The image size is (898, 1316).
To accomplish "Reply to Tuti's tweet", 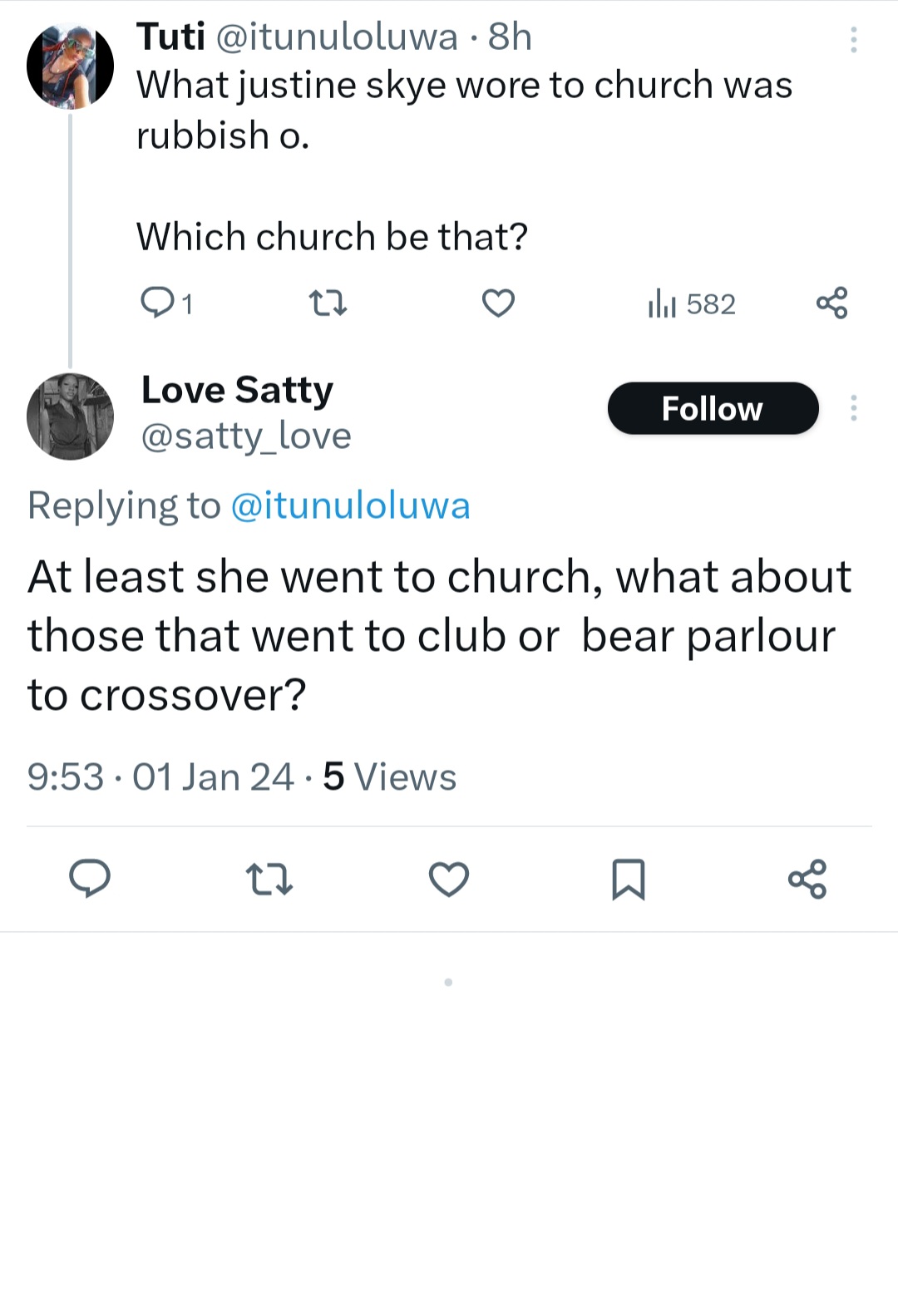I will pos(157,303).
